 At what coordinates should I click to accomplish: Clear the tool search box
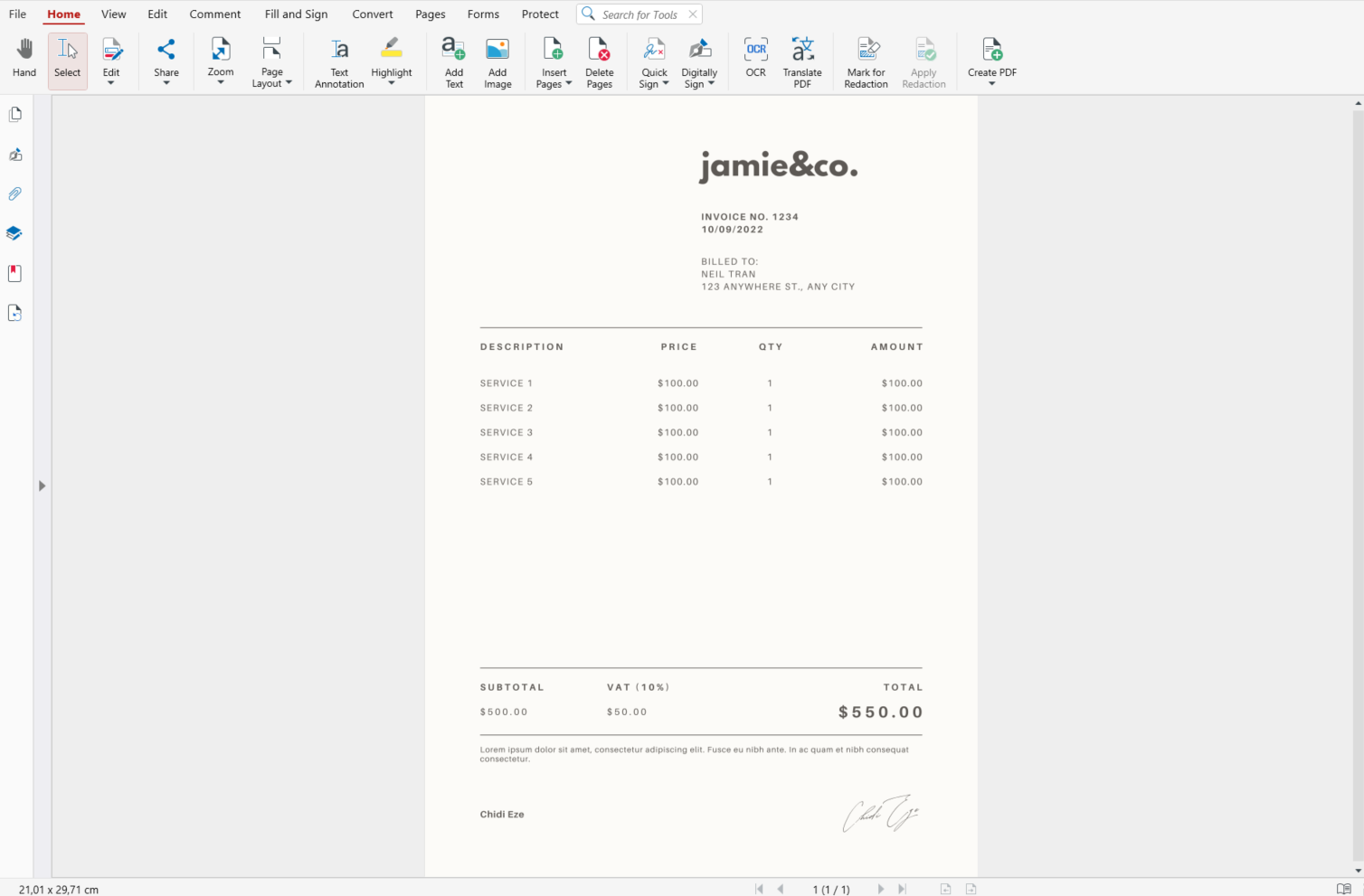click(693, 14)
